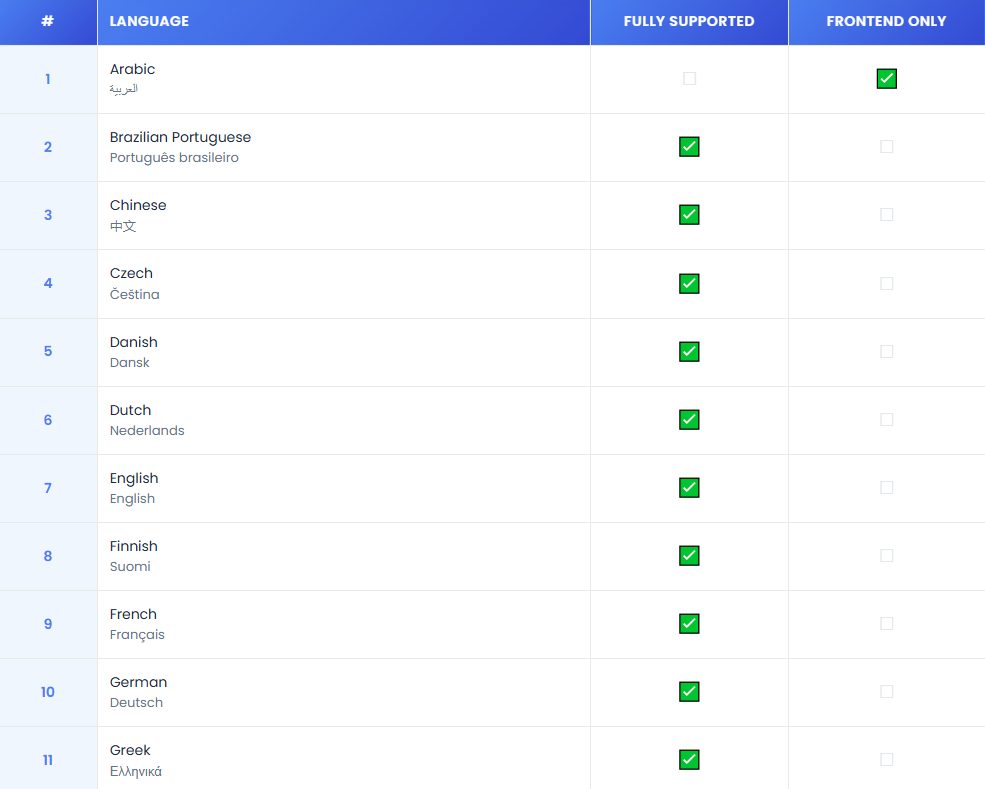The height and width of the screenshot is (789, 985).
Task: Click the Fully Supported column header
Action: (x=689, y=21)
